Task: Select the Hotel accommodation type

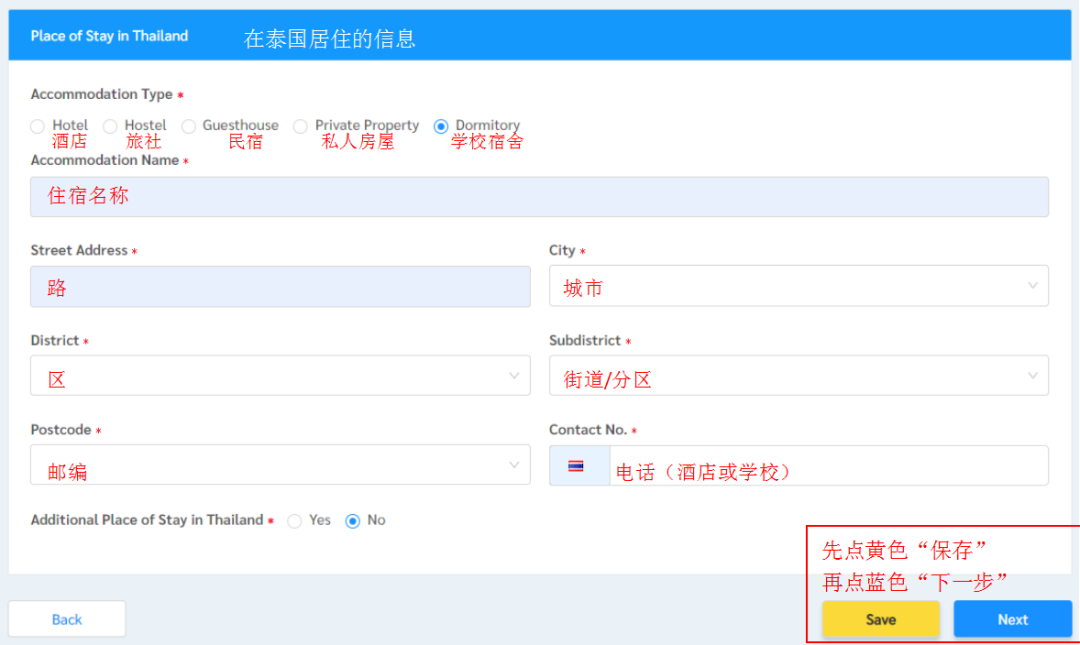Action: click(x=38, y=126)
